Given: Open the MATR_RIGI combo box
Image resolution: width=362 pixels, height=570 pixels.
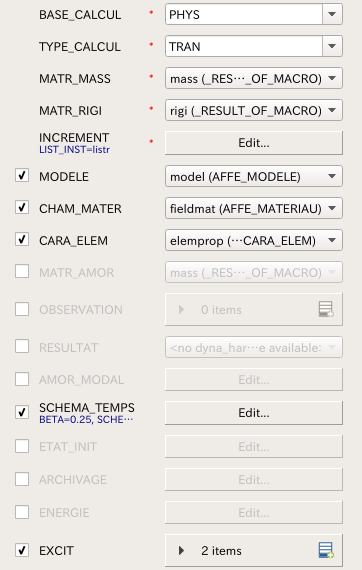Looking at the screenshot, I should tap(254, 110).
